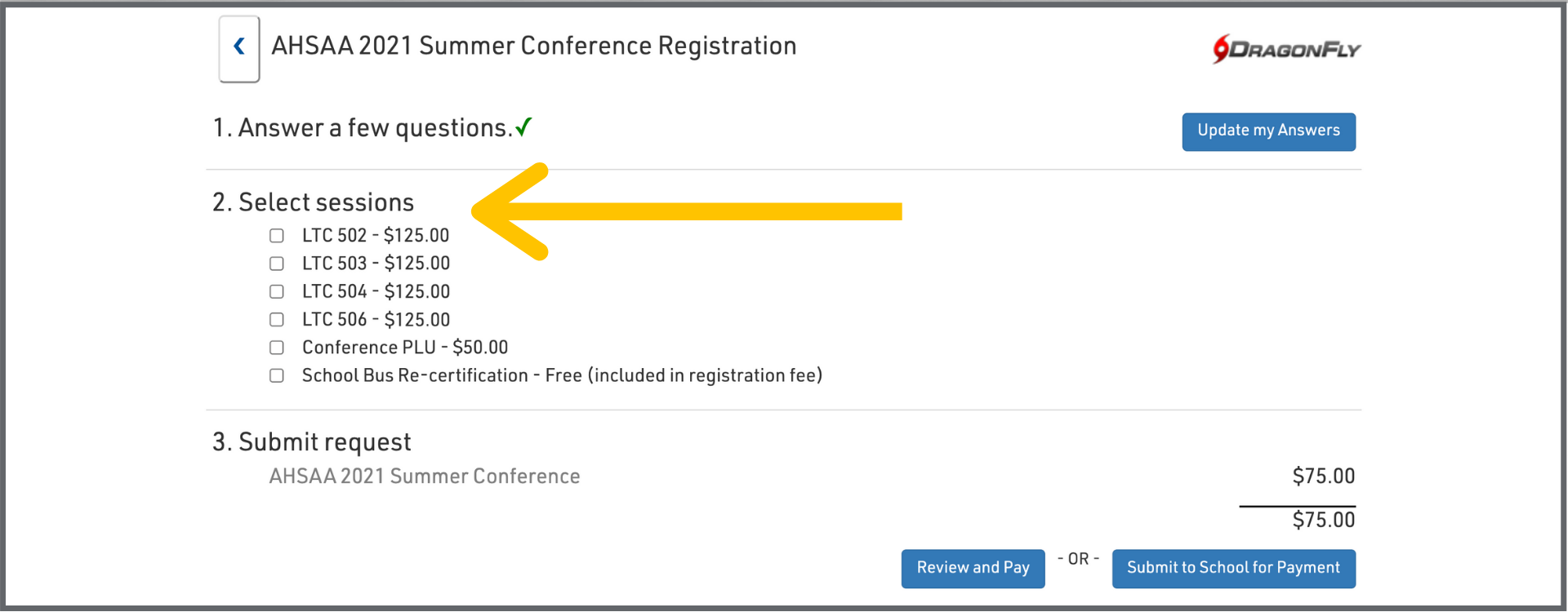Image resolution: width=1568 pixels, height=612 pixels.
Task: Click the 'Submit request' heading
Action: pos(312,442)
